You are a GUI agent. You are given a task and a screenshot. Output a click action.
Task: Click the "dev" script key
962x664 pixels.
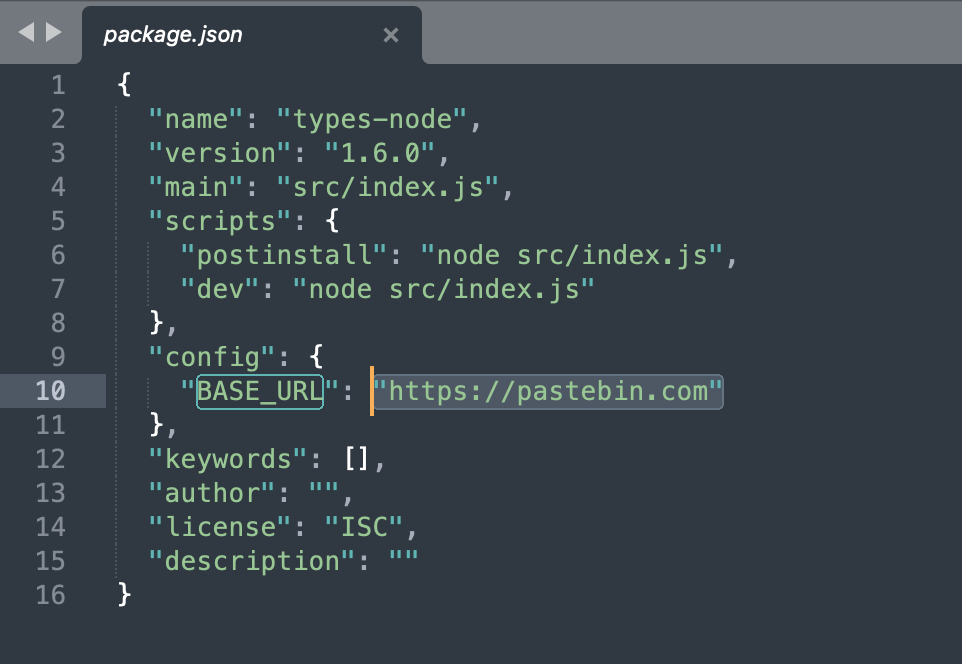point(220,288)
